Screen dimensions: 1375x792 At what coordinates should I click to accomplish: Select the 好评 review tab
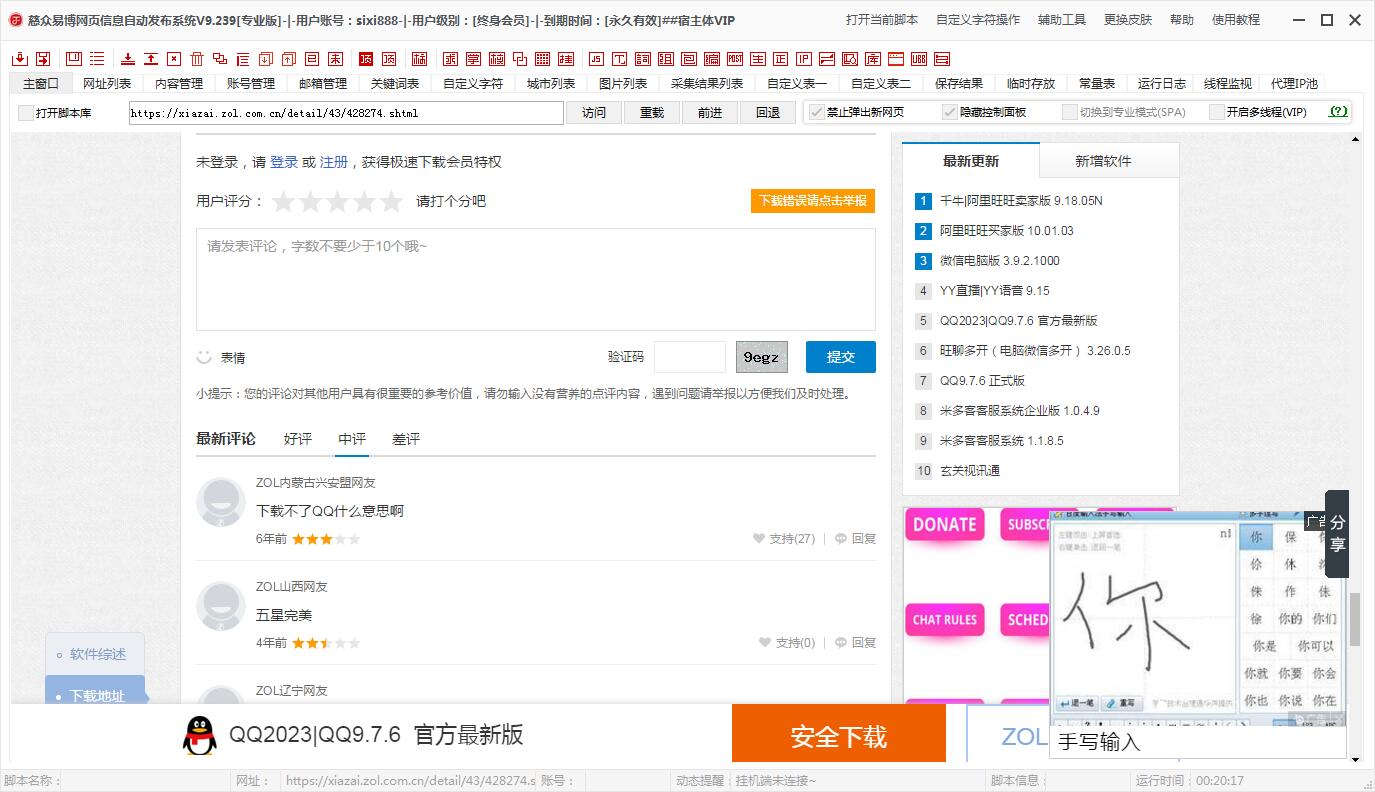tap(298, 439)
